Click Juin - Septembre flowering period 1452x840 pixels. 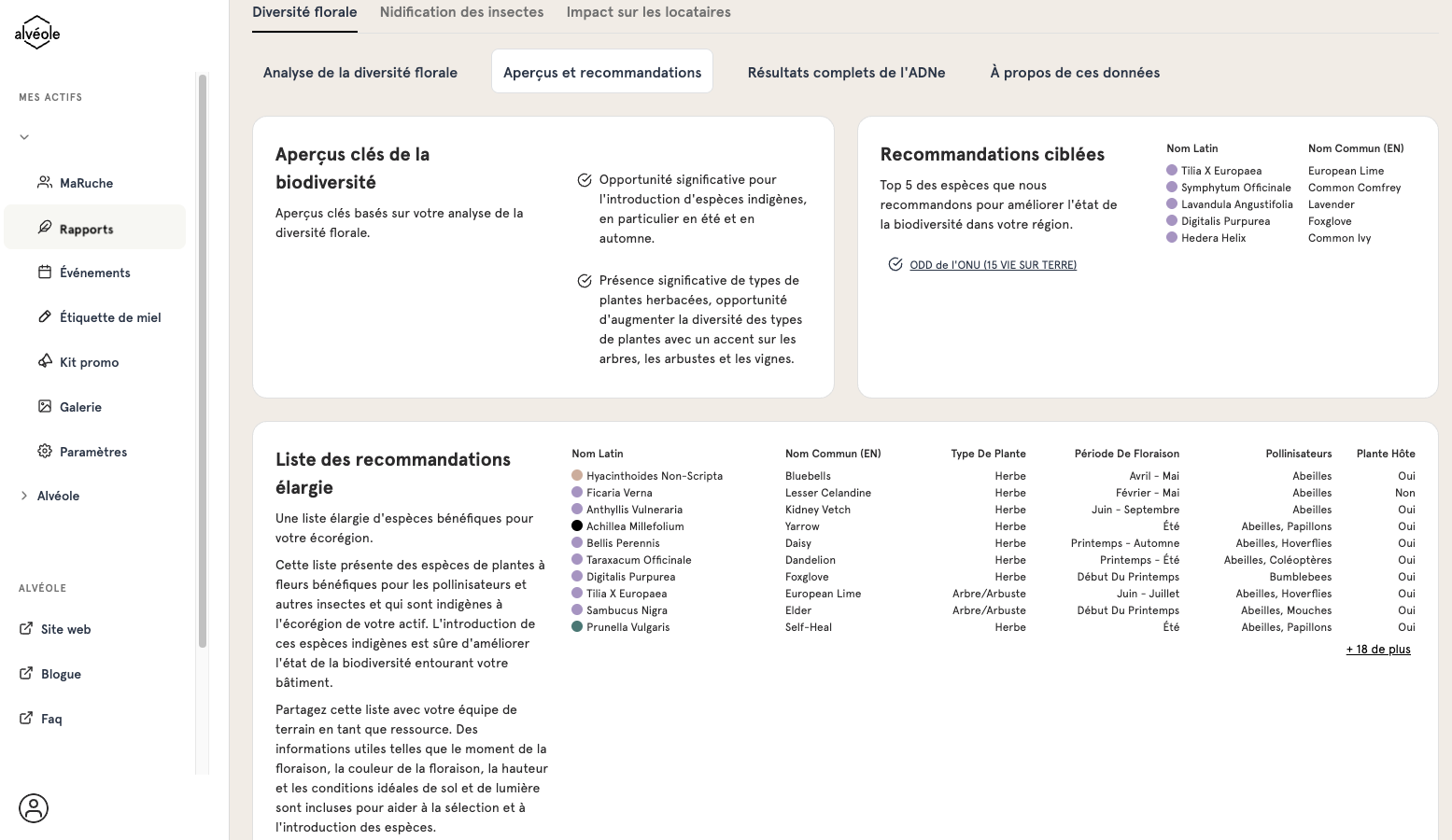coord(1135,510)
